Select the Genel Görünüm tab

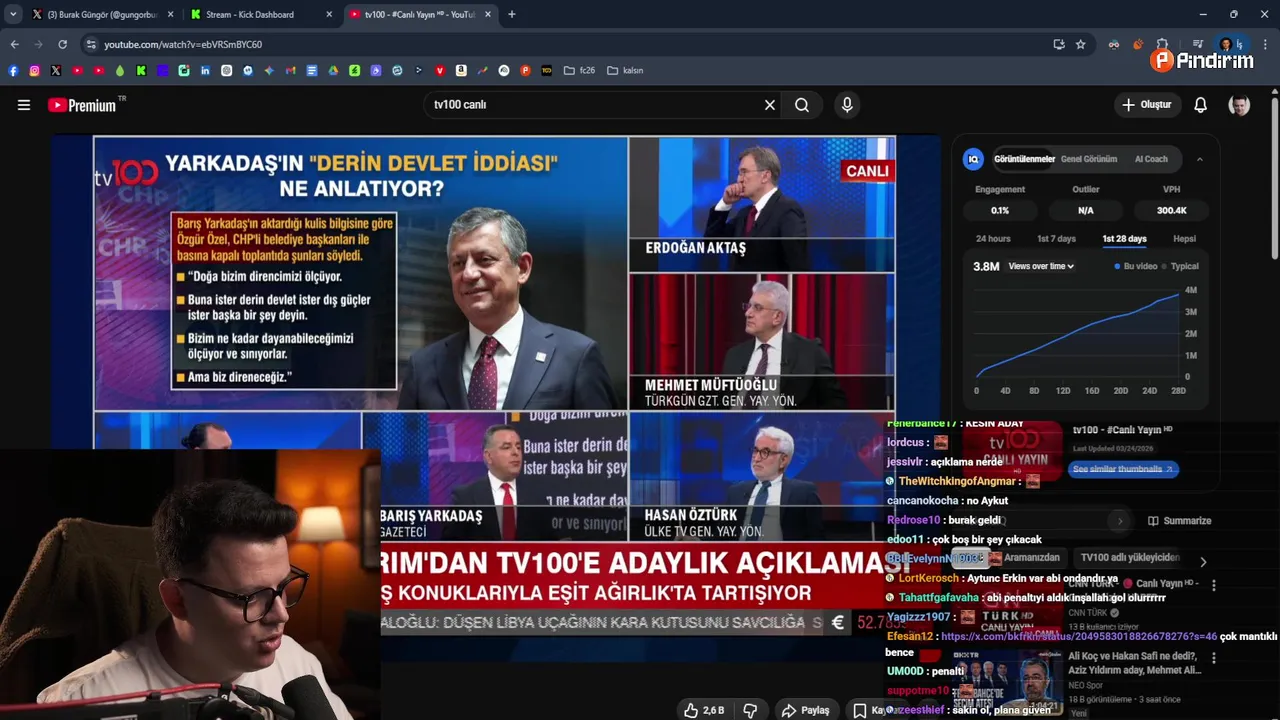1089,159
